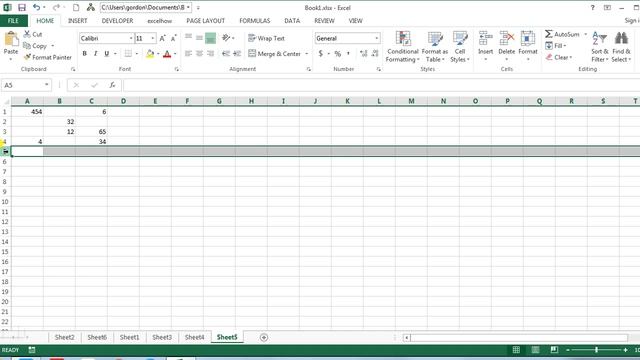Decrease cell indent
The width and height of the screenshot is (640, 360).
tap(226, 53)
